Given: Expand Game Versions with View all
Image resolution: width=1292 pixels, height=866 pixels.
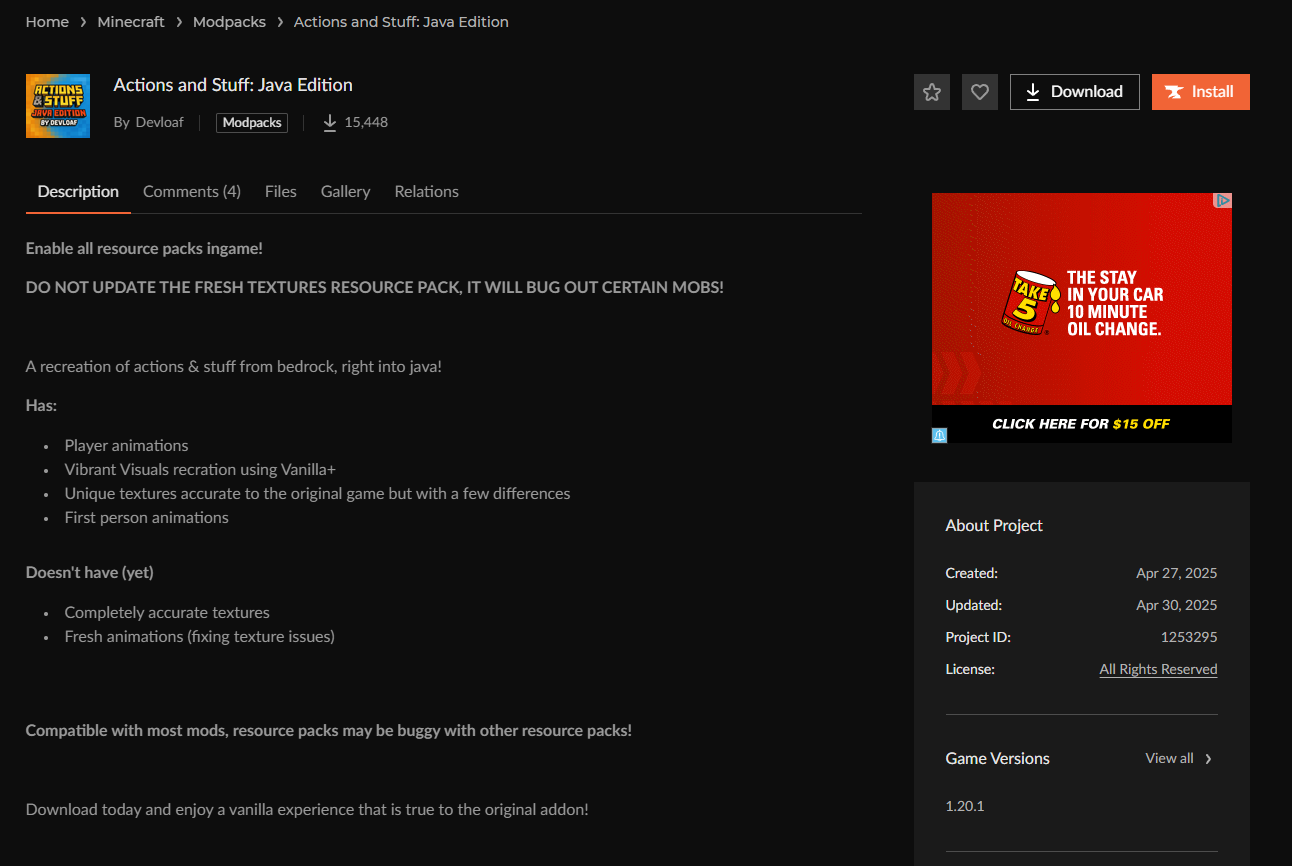Looking at the screenshot, I should point(1178,758).
